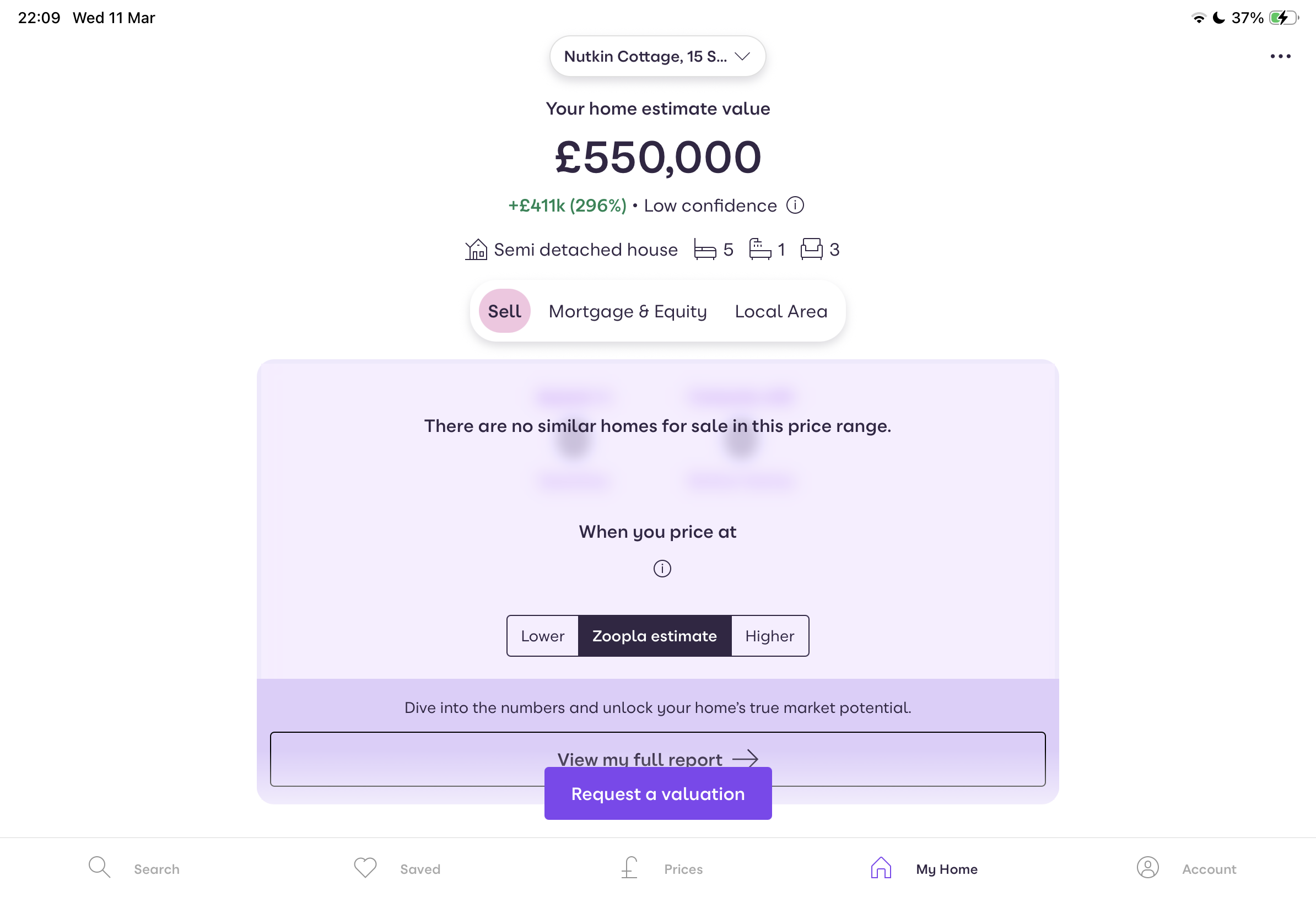Select the Lower price option
Viewport: 1316px width, 919px height.
click(542, 636)
